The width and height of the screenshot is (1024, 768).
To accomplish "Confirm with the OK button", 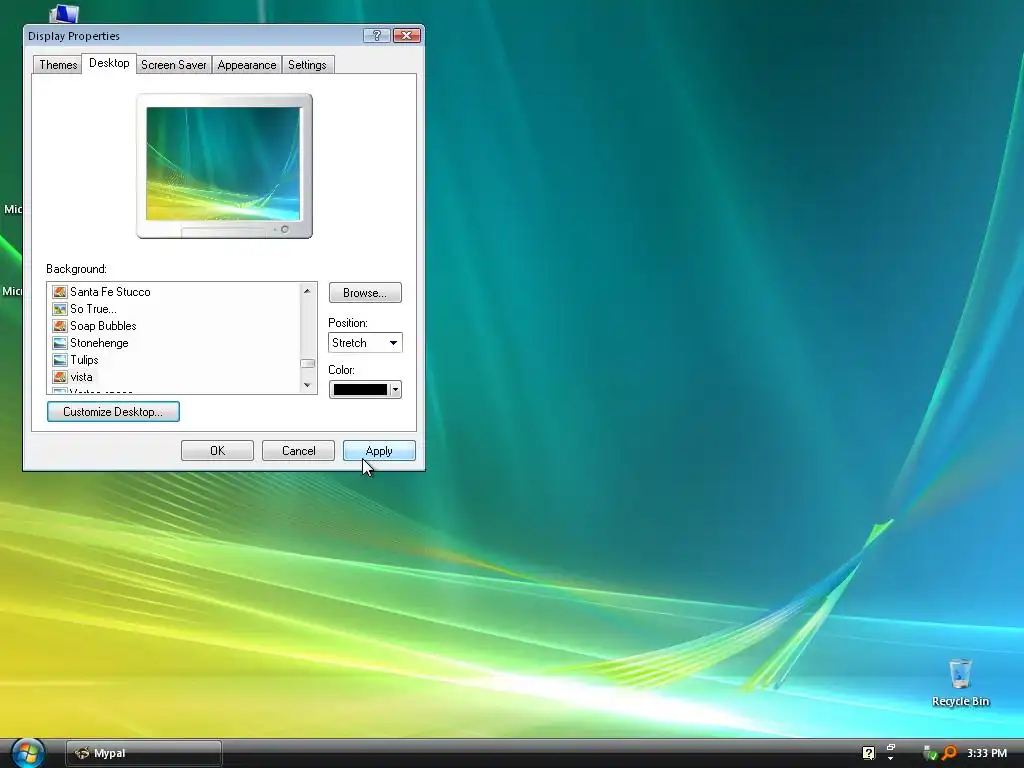I will [x=217, y=451].
